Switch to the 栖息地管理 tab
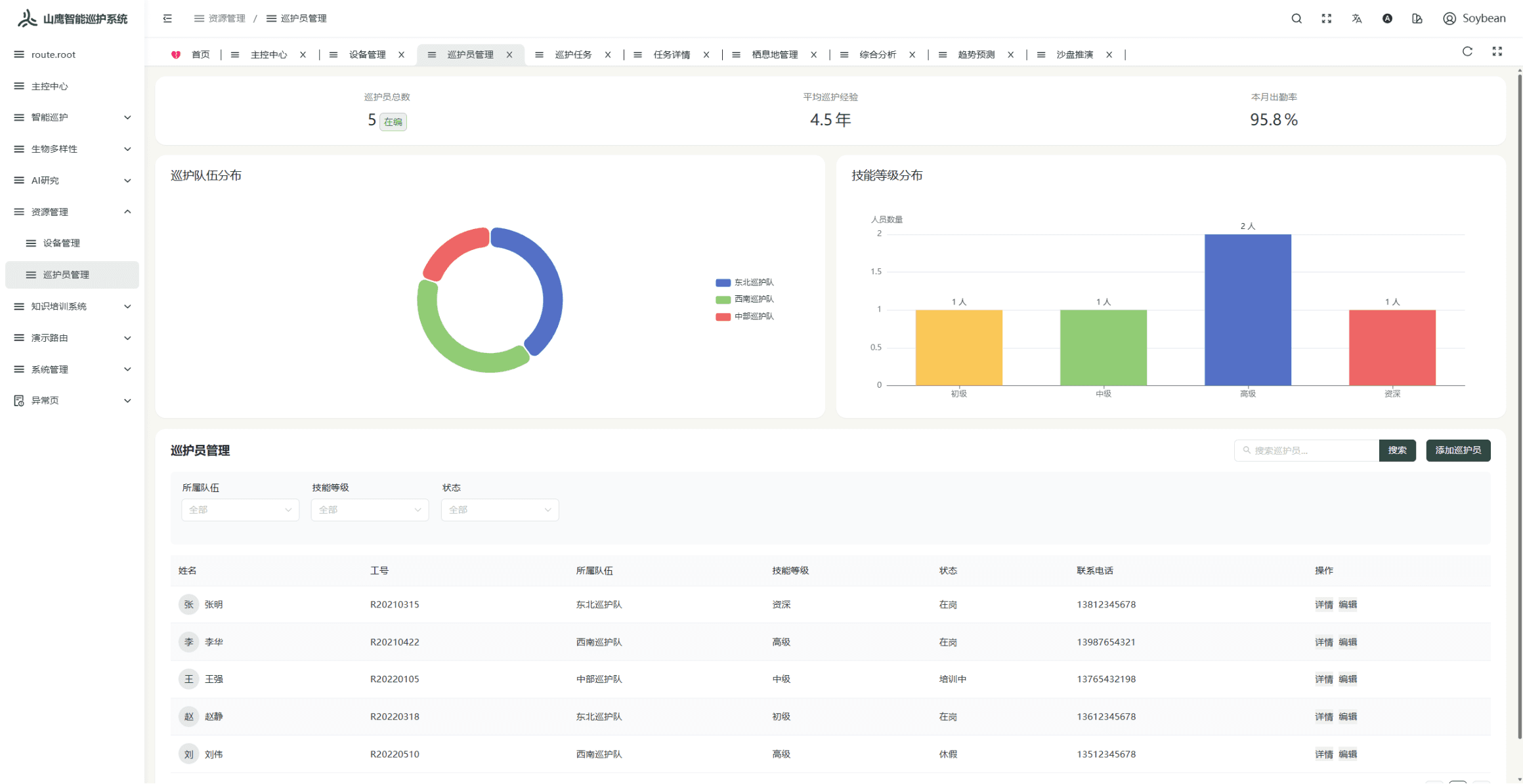Image resolution: width=1523 pixels, height=784 pixels. click(774, 54)
